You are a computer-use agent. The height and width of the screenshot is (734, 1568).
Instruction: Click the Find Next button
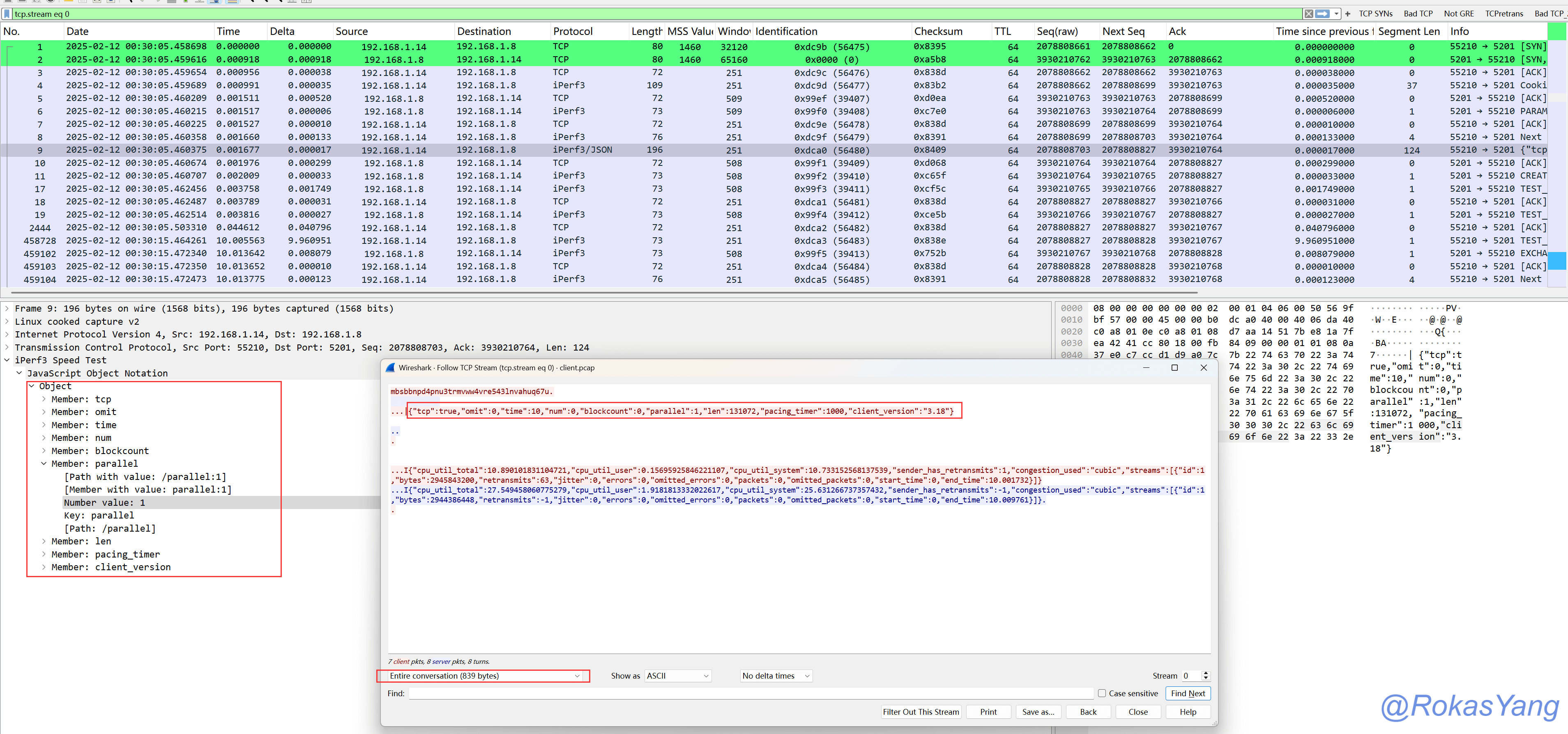[1188, 693]
